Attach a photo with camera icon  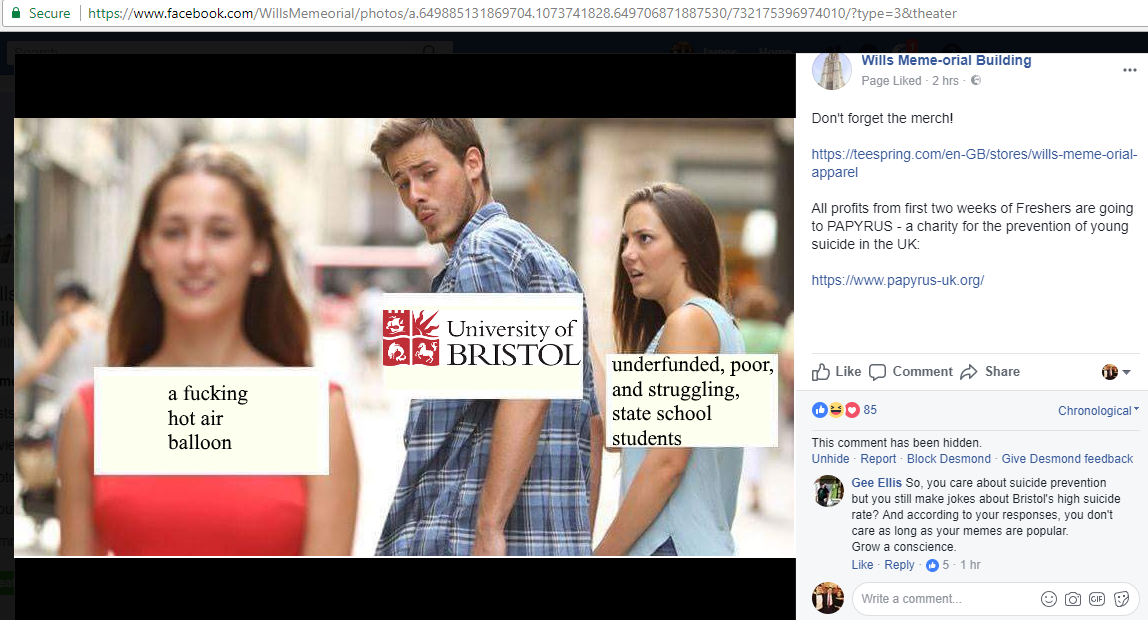(x=1073, y=600)
